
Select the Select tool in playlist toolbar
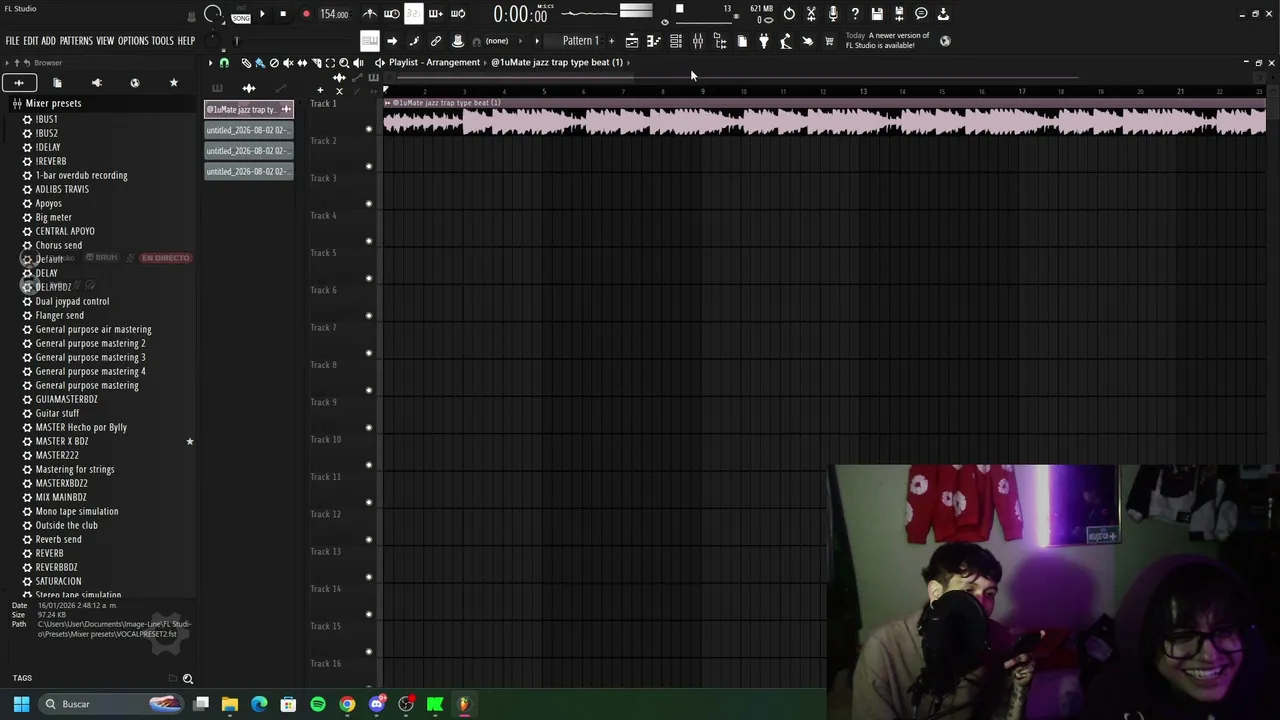point(330,63)
